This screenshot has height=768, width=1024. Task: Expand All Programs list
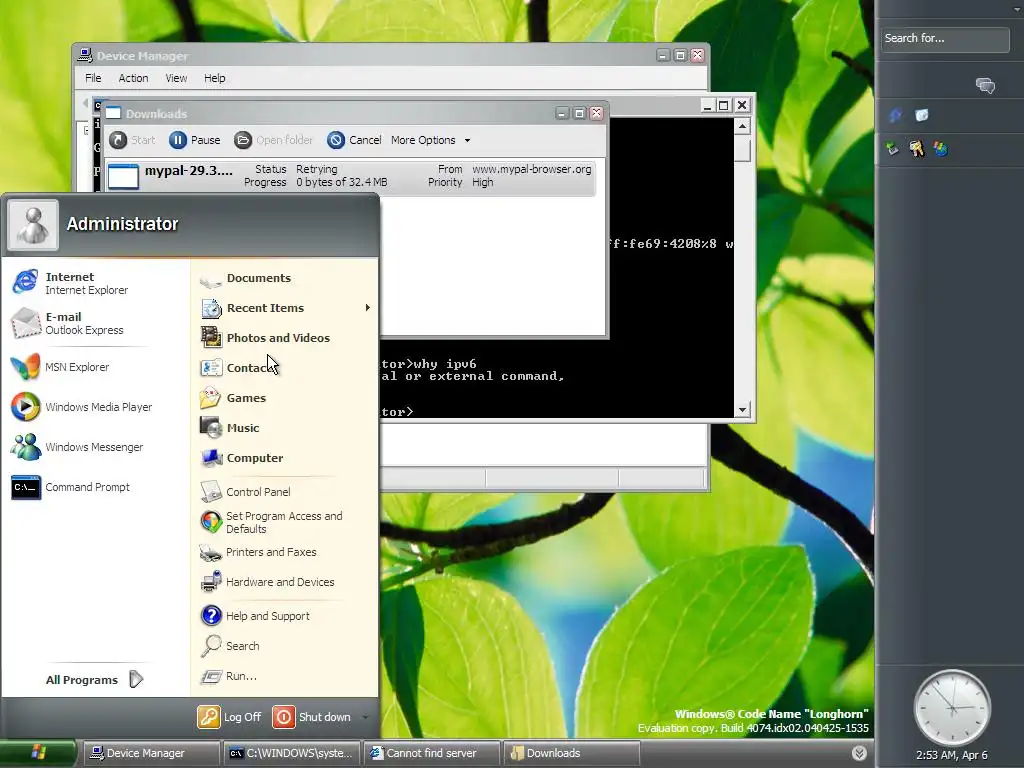(x=94, y=680)
